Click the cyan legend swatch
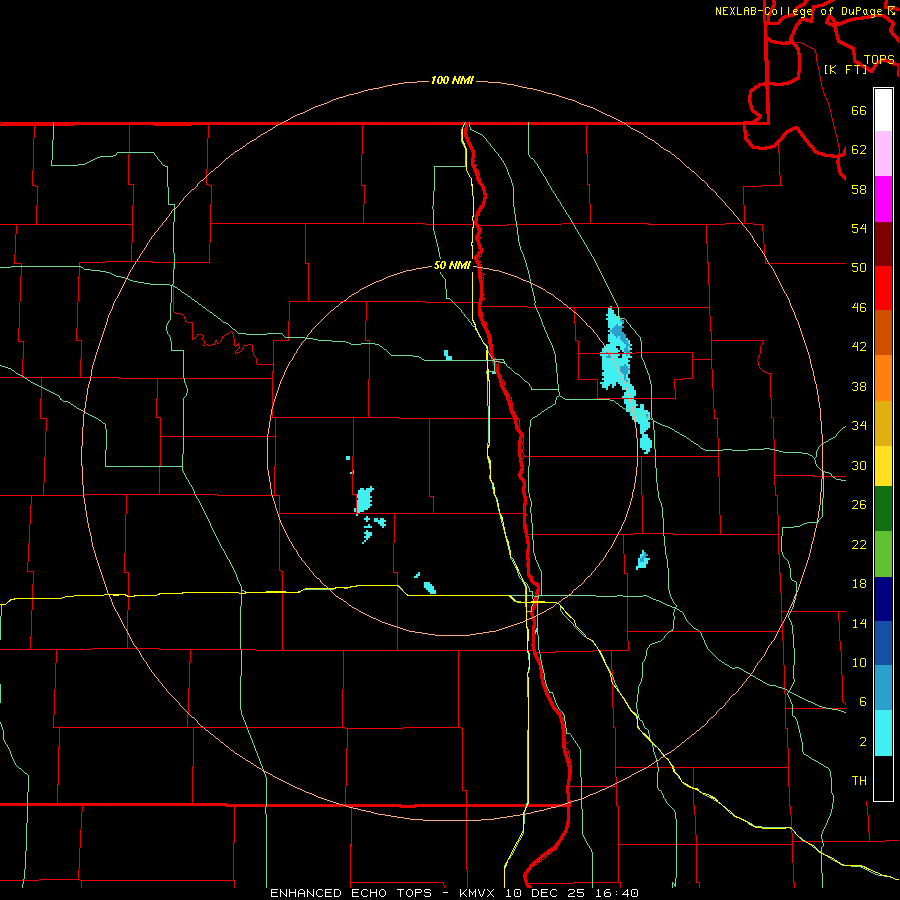 883,733
